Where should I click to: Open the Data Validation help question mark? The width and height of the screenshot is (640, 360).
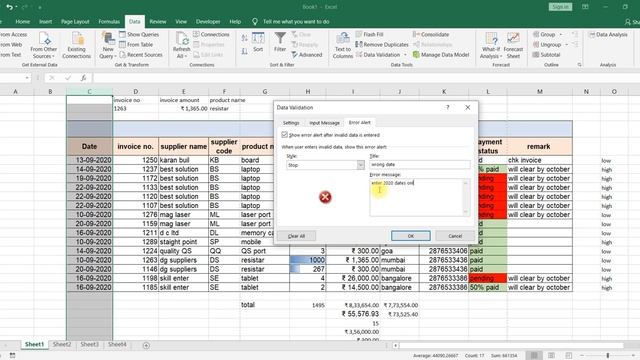[447, 107]
